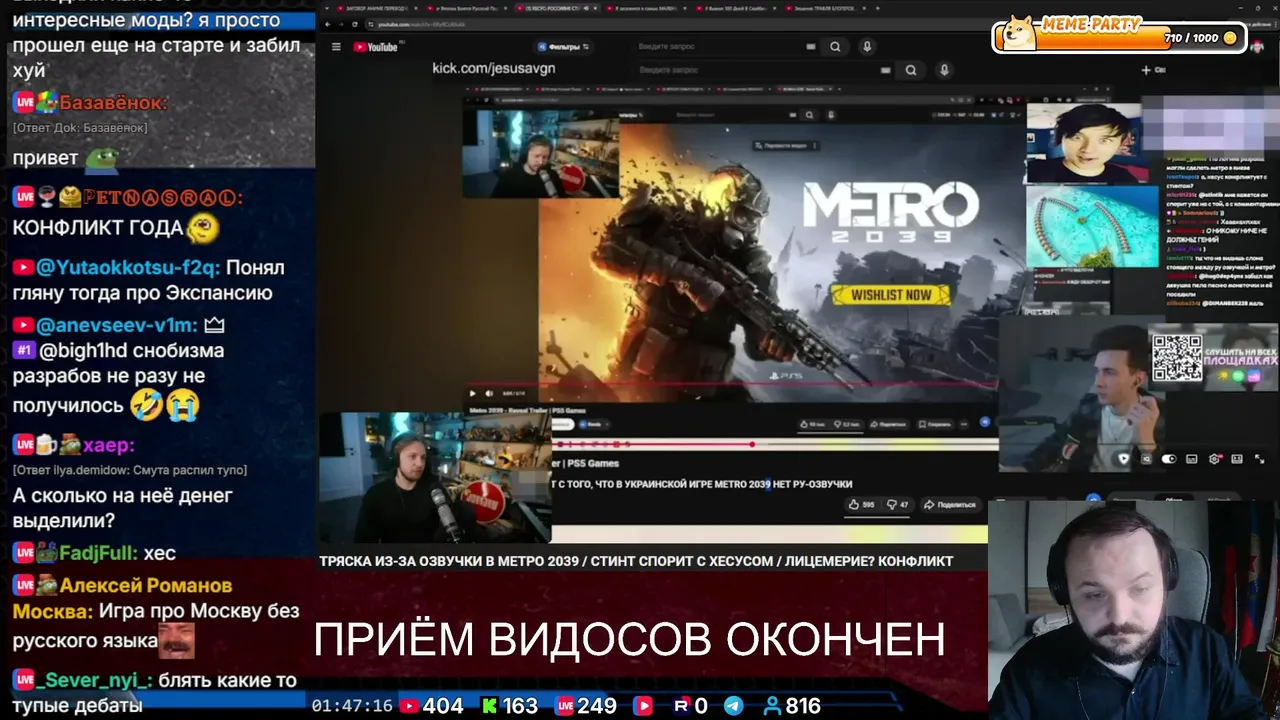Open the Фильтры filter button
1280x720 pixels.
[564, 47]
